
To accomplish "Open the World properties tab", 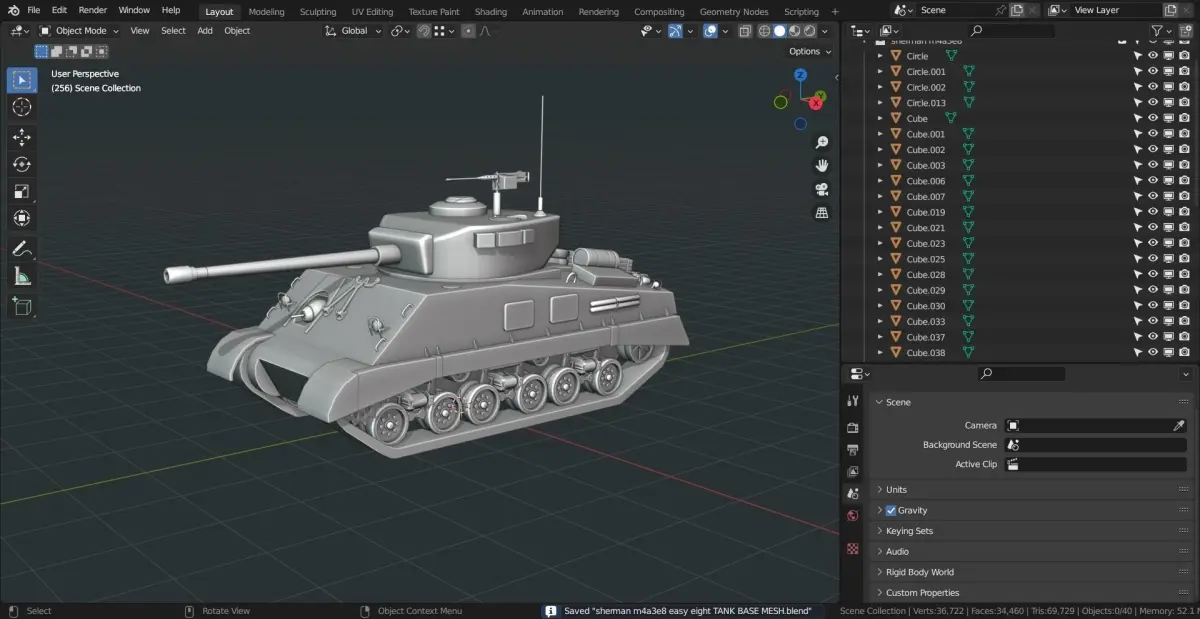I will (853, 516).
